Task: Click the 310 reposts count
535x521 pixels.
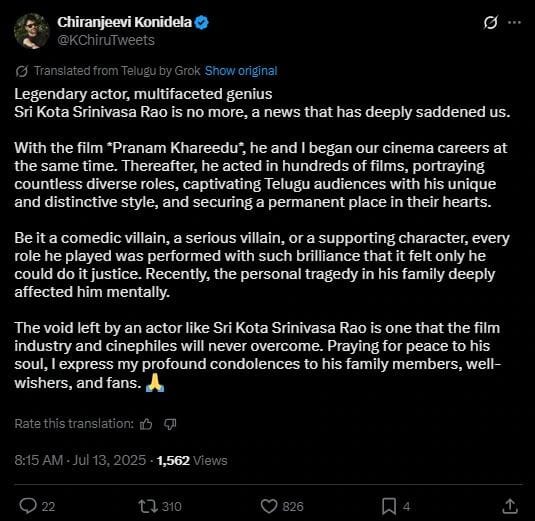Action: 172,507
